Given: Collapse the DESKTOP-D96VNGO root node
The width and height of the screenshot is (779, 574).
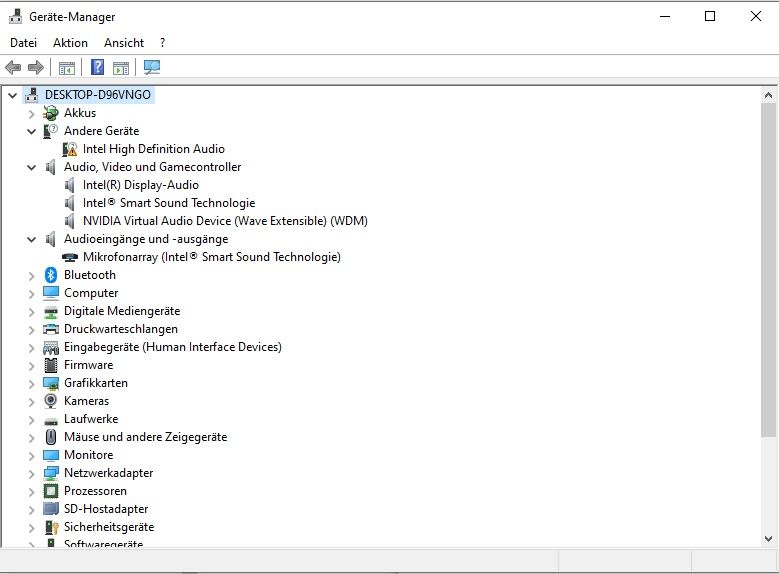Looking at the screenshot, I should point(12,95).
